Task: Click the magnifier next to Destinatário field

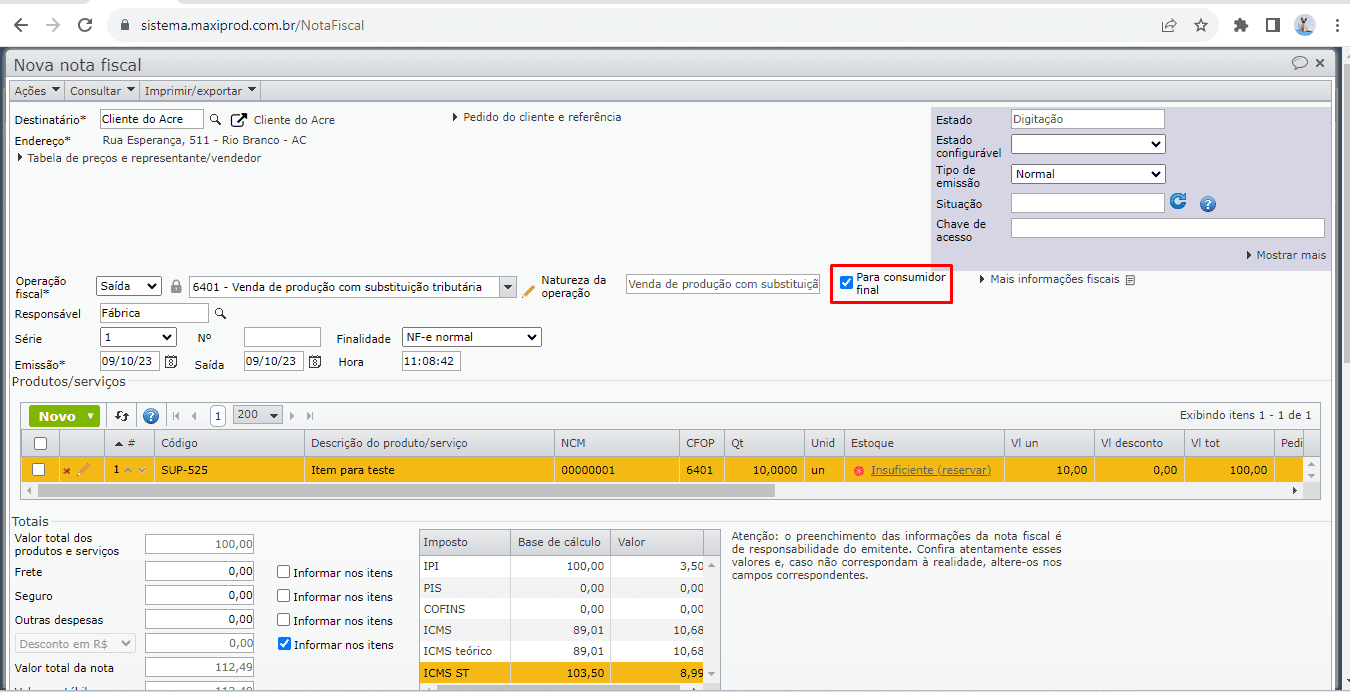Action: coord(215,120)
